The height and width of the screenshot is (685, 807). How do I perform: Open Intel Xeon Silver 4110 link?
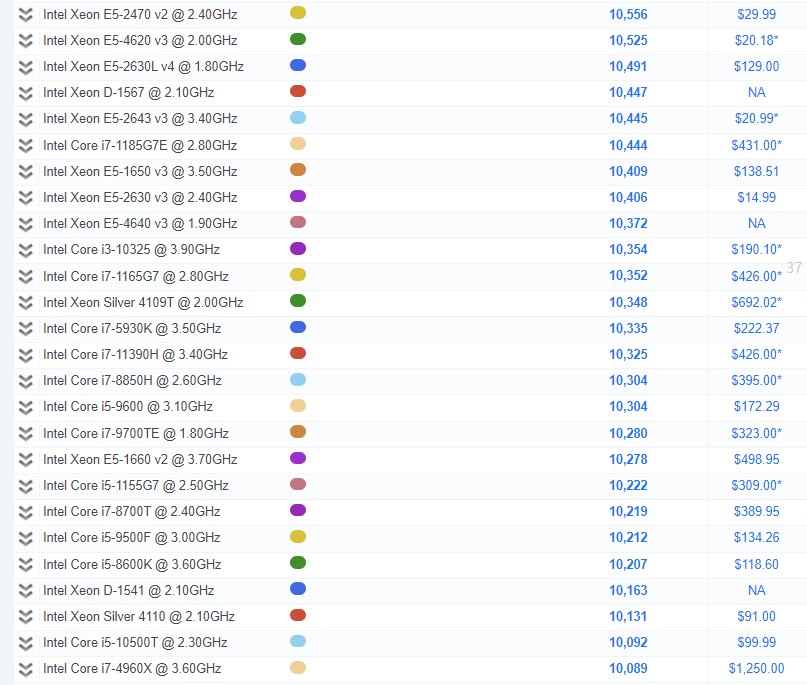pyautogui.click(x=139, y=617)
